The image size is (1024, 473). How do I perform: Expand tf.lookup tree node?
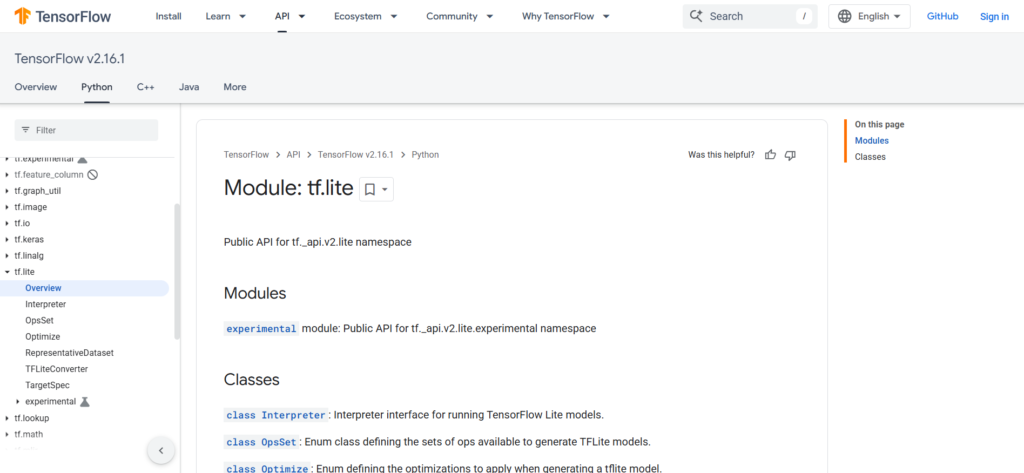[7, 417]
